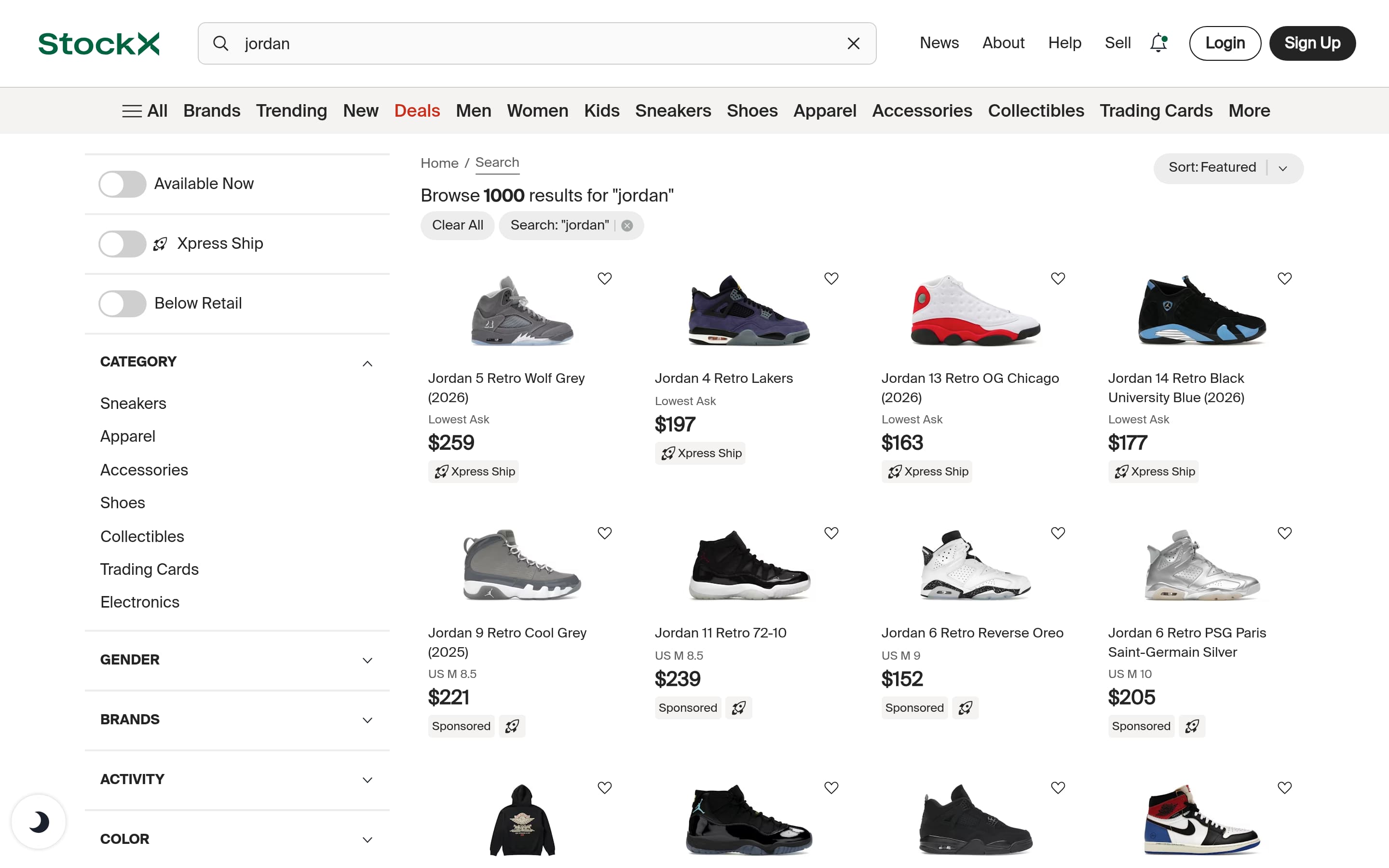The width and height of the screenshot is (1389, 868).
Task: Enable the Below Retail toggle
Action: [x=122, y=304]
